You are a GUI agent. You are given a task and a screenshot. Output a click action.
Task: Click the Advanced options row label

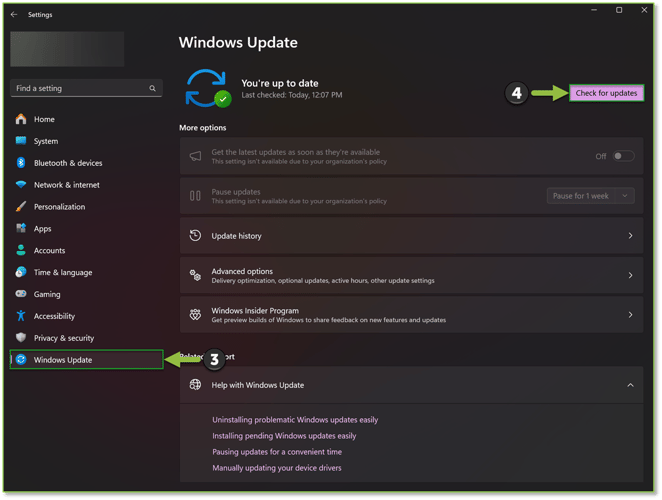tap(242, 271)
